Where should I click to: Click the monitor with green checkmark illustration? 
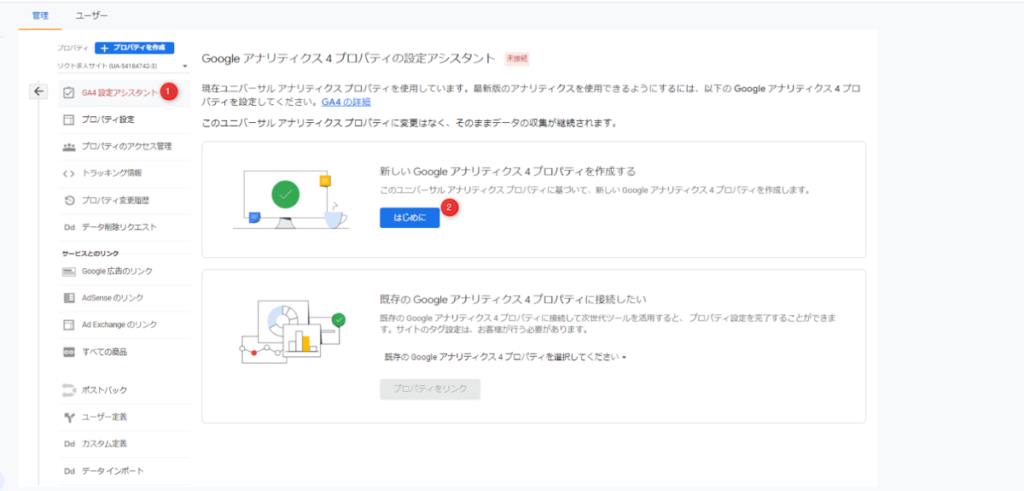(x=291, y=200)
